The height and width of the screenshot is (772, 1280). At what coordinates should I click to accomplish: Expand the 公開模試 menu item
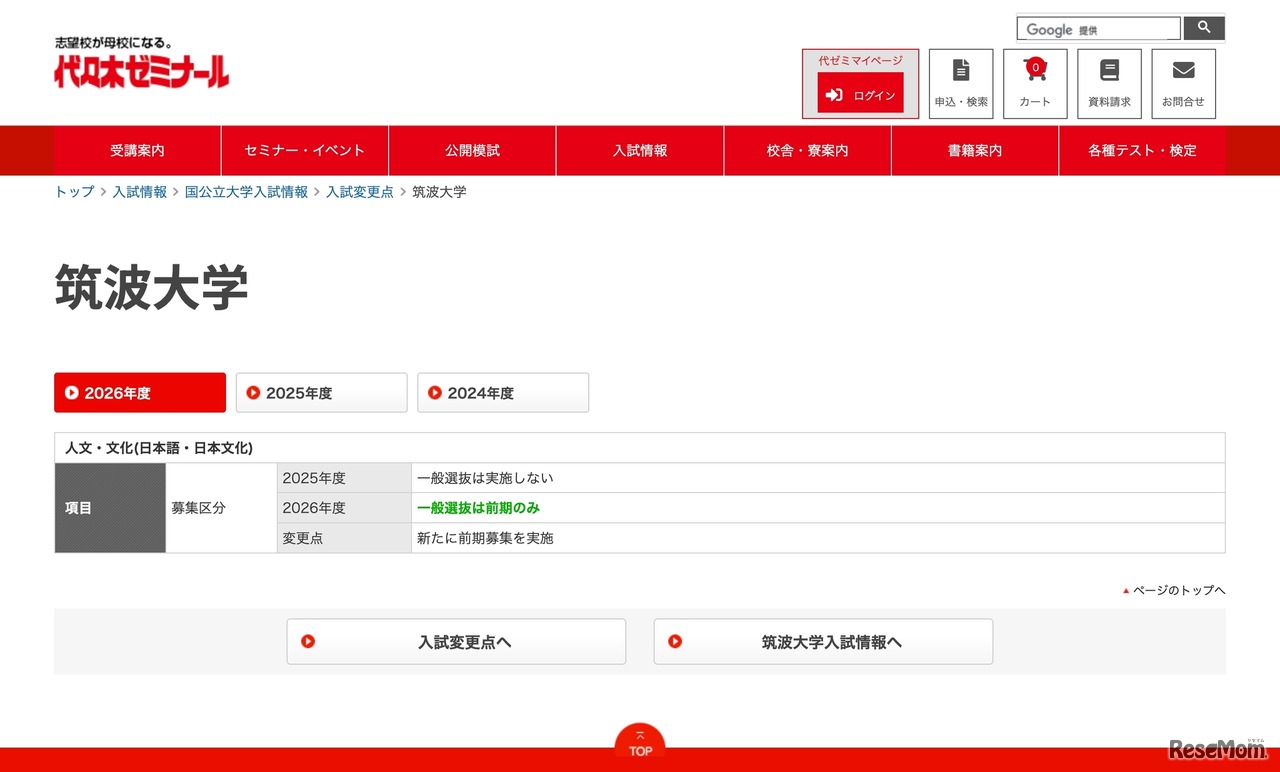pos(472,151)
